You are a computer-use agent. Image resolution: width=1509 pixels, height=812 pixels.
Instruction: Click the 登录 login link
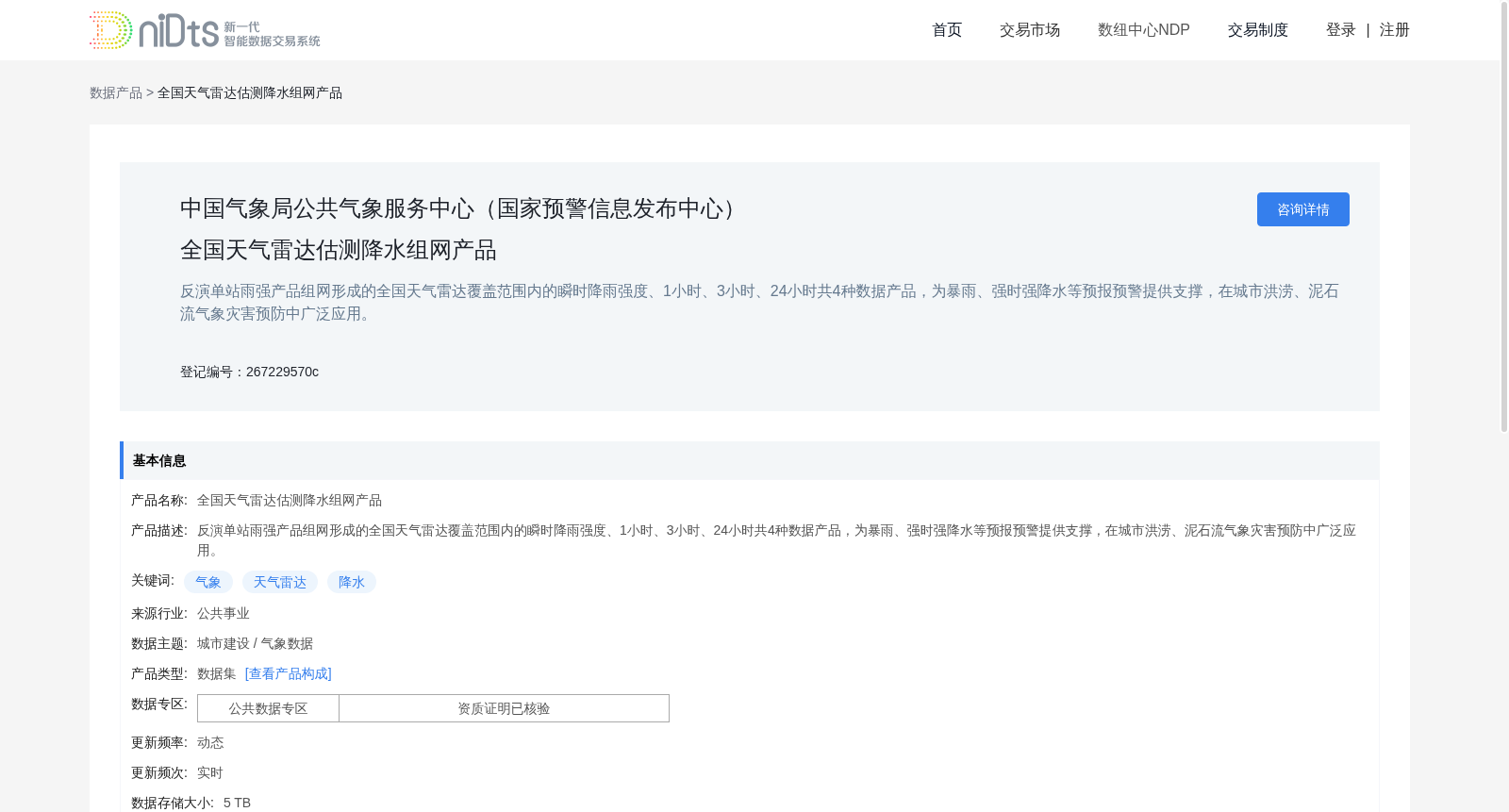click(x=1341, y=30)
